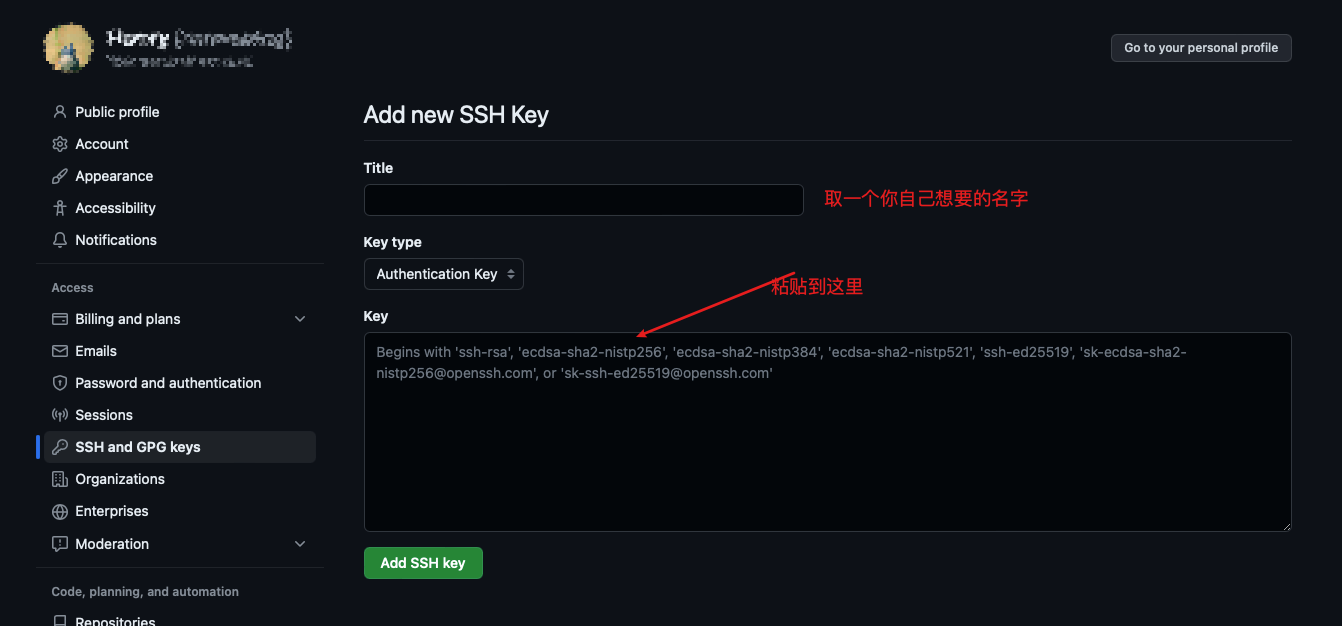The image size is (1342, 626).
Task: Open the Key type dropdown
Action: [443, 274]
